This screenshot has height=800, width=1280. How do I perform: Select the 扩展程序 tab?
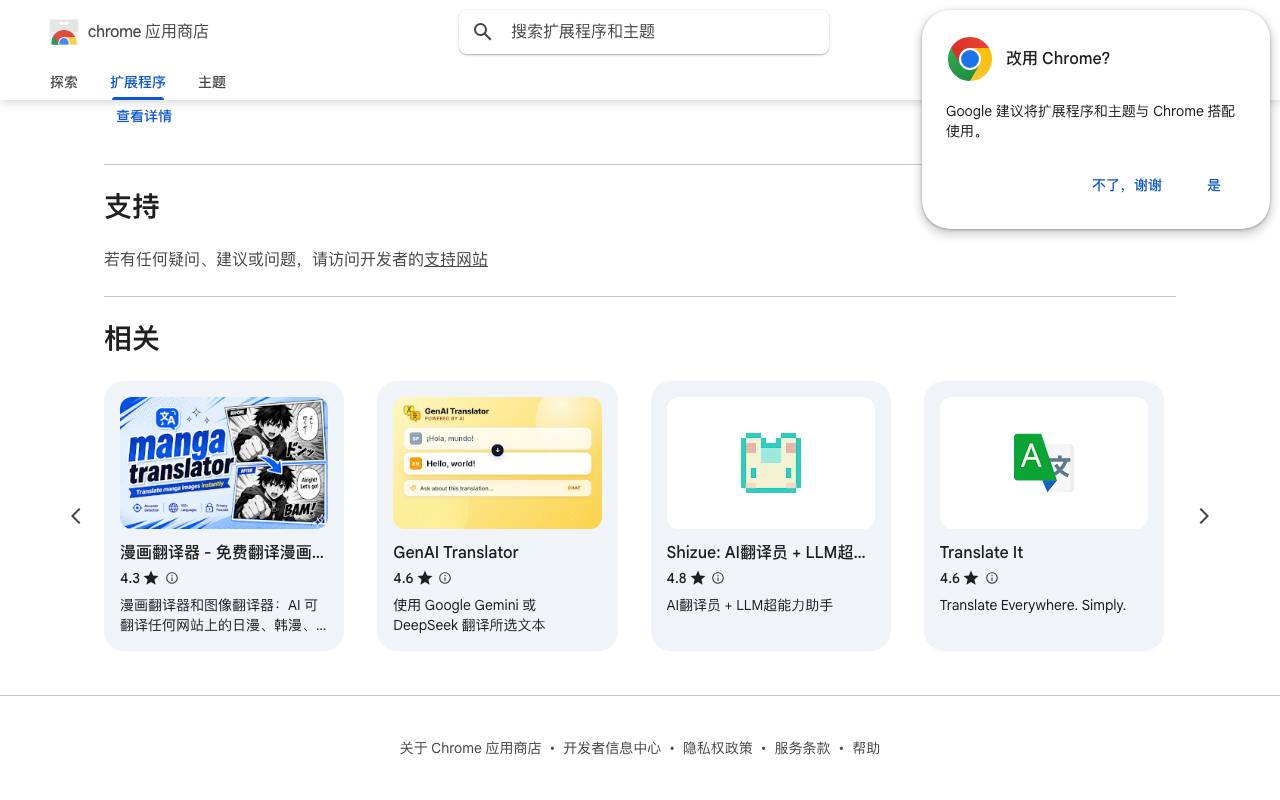coord(138,82)
